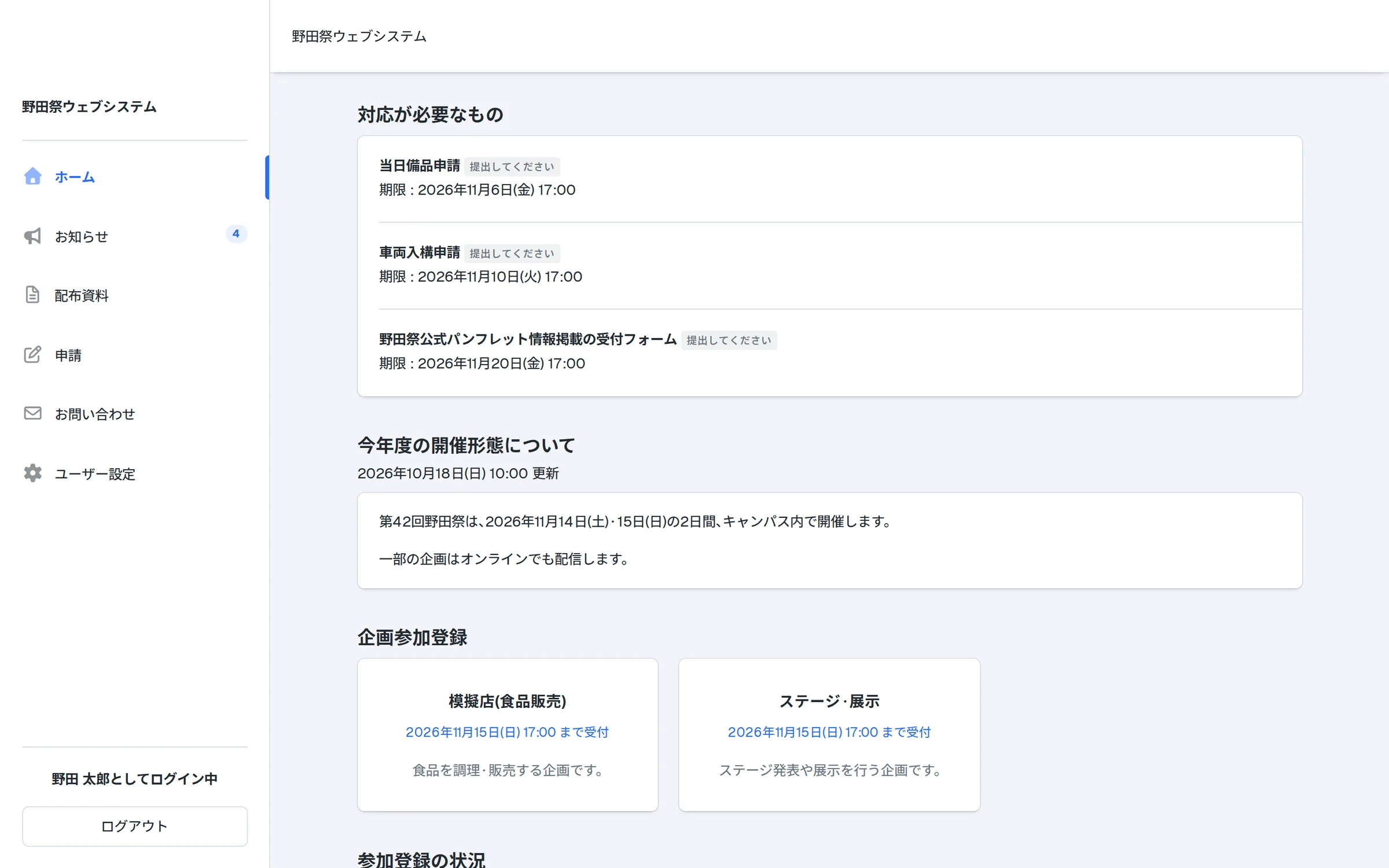1389x868 pixels.
Task: Click 模擬店 card deadline 2026年11月15日(日) 17:00 まで受付
Action: coord(507,732)
